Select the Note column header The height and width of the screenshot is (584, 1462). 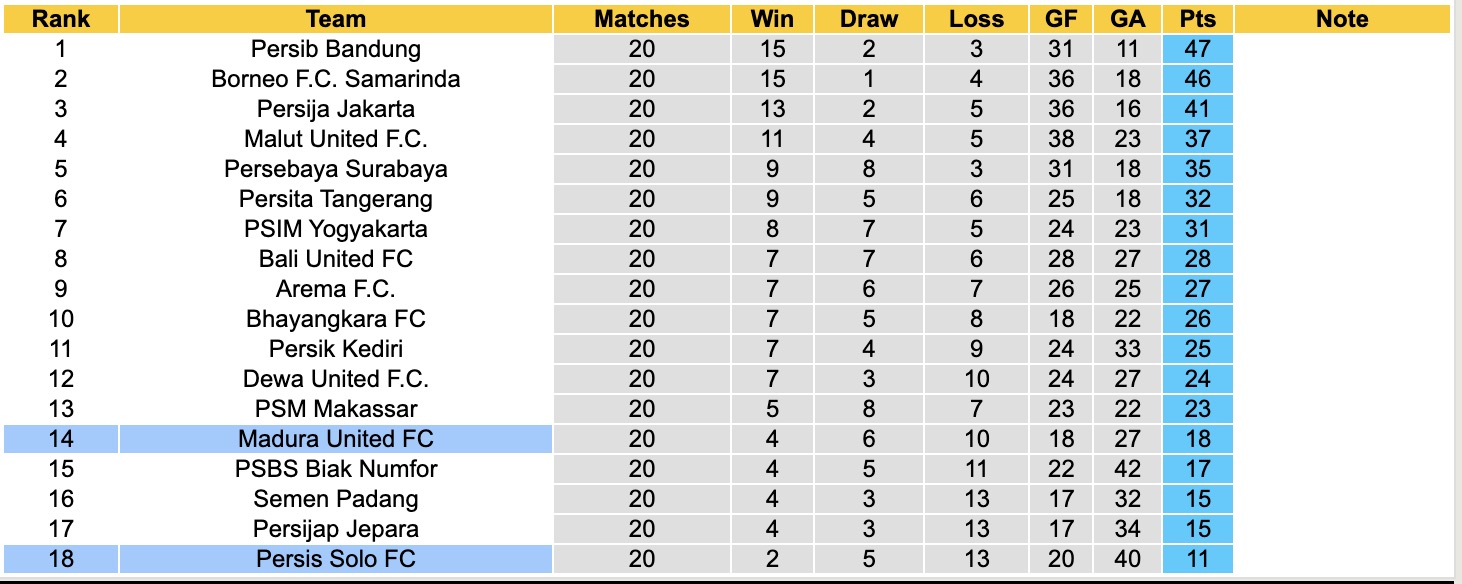[x=1342, y=19]
